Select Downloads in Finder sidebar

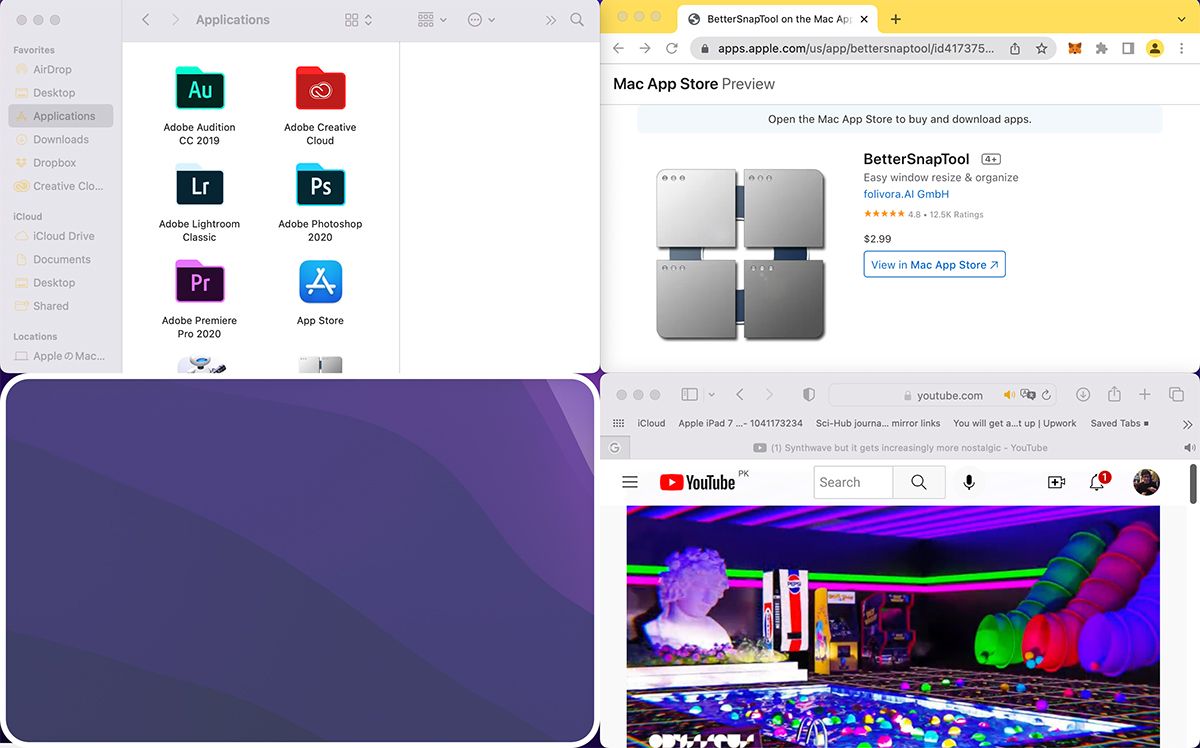60,140
